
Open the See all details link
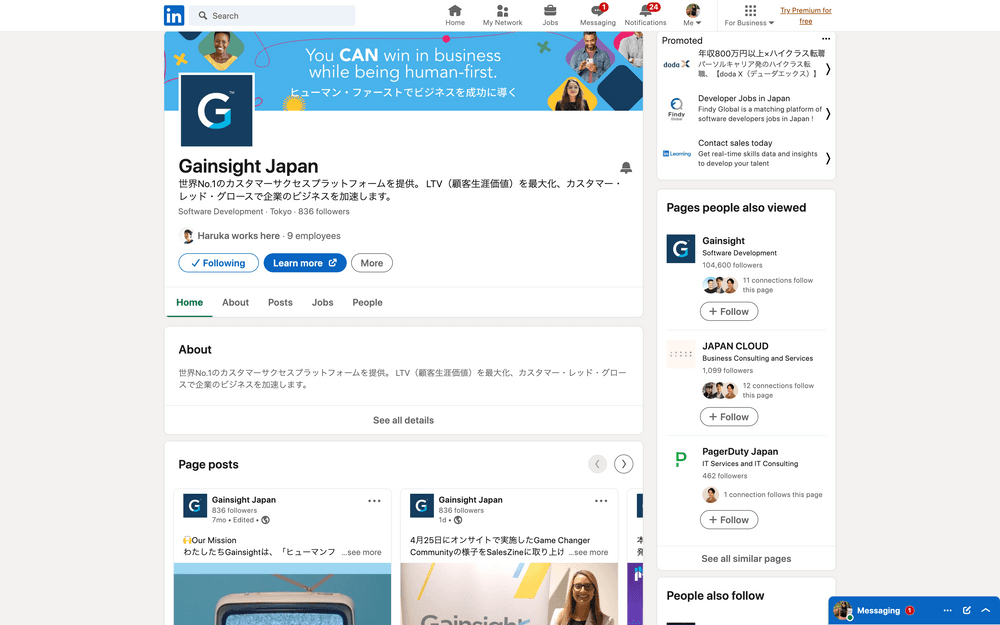(x=403, y=420)
